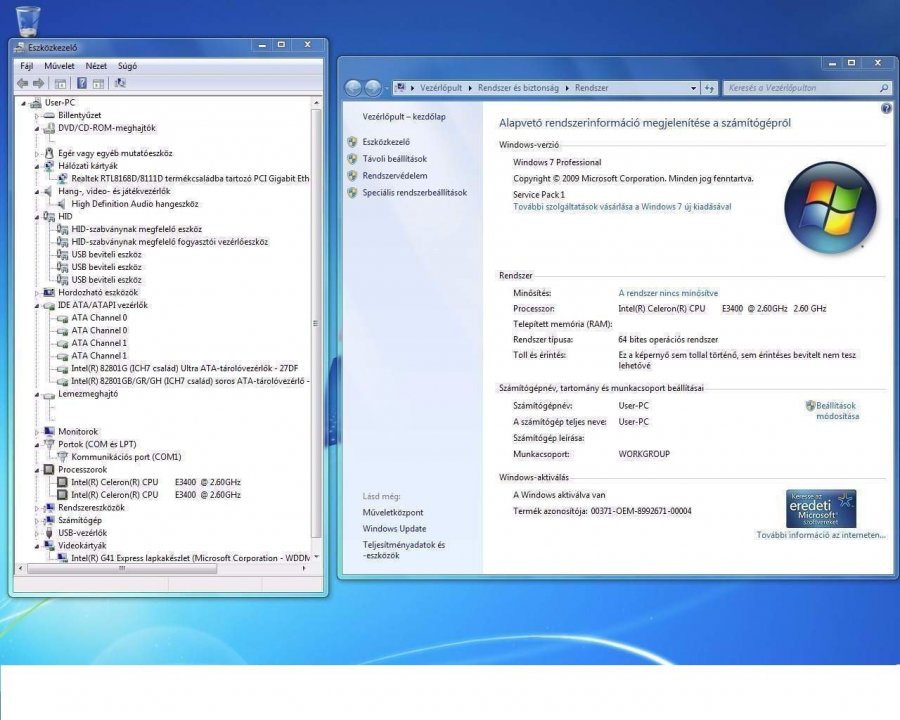Screen dimensions: 900x720
Task: Click Rendszer és biztonság breadcrumb
Action: [x=518, y=88]
